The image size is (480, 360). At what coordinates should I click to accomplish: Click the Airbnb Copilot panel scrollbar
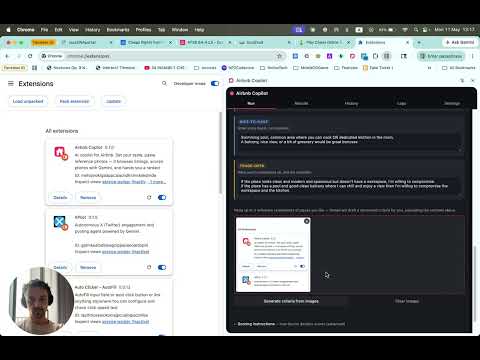(475, 283)
